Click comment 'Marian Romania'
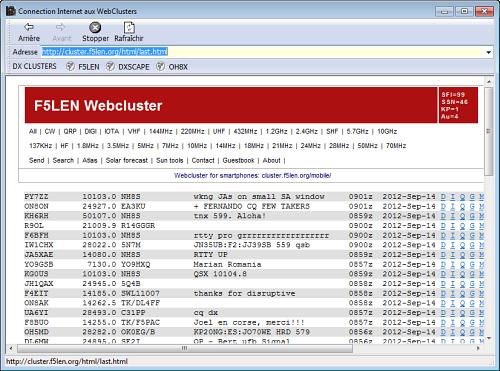The width and height of the screenshot is (500, 371). point(227,264)
